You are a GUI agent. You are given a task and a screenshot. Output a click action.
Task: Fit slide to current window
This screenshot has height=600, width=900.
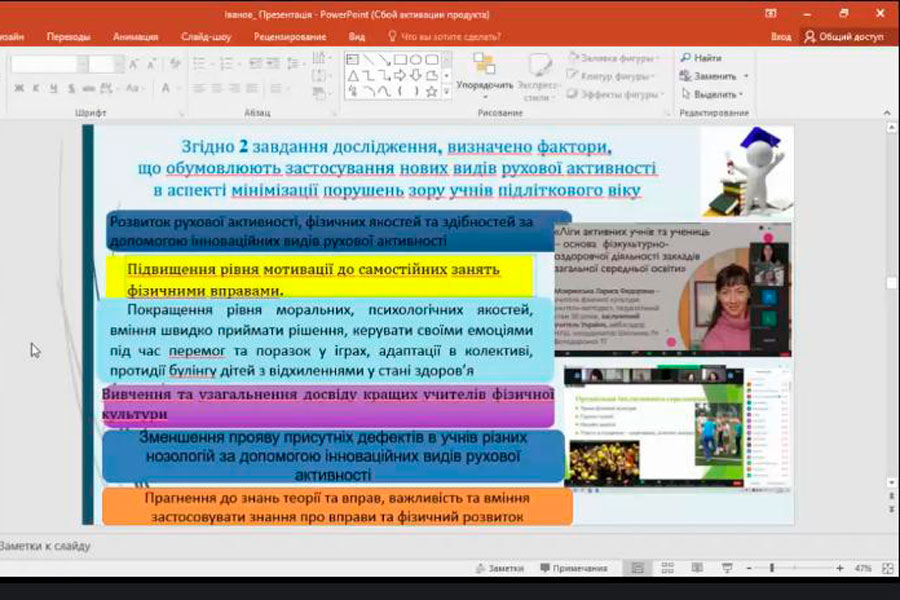coord(887,568)
